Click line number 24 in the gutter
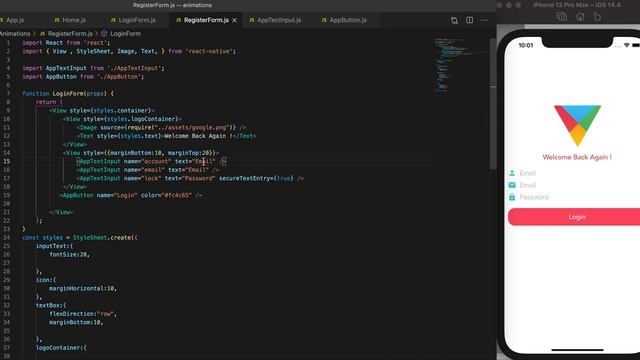The image size is (640, 360). pos(7,238)
